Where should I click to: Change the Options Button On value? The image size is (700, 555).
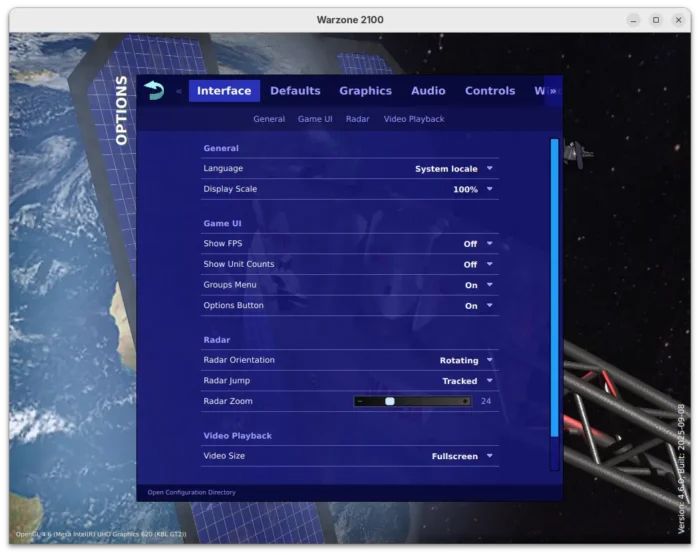tap(477, 306)
